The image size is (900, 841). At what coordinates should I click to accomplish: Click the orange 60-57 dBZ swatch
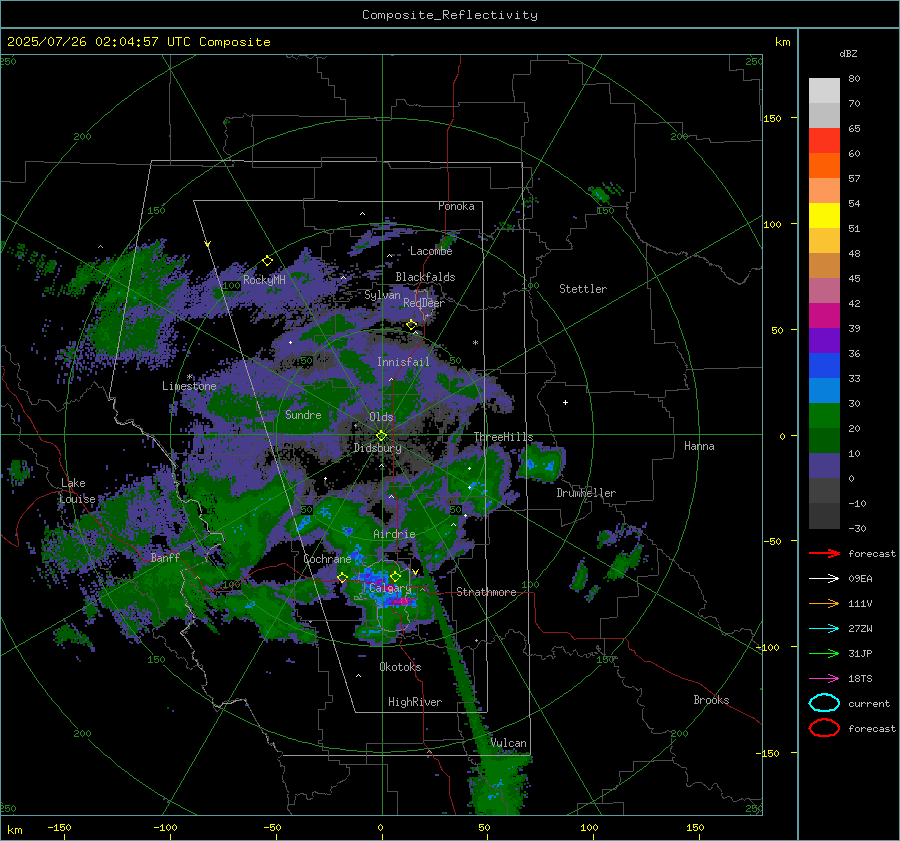pos(824,166)
